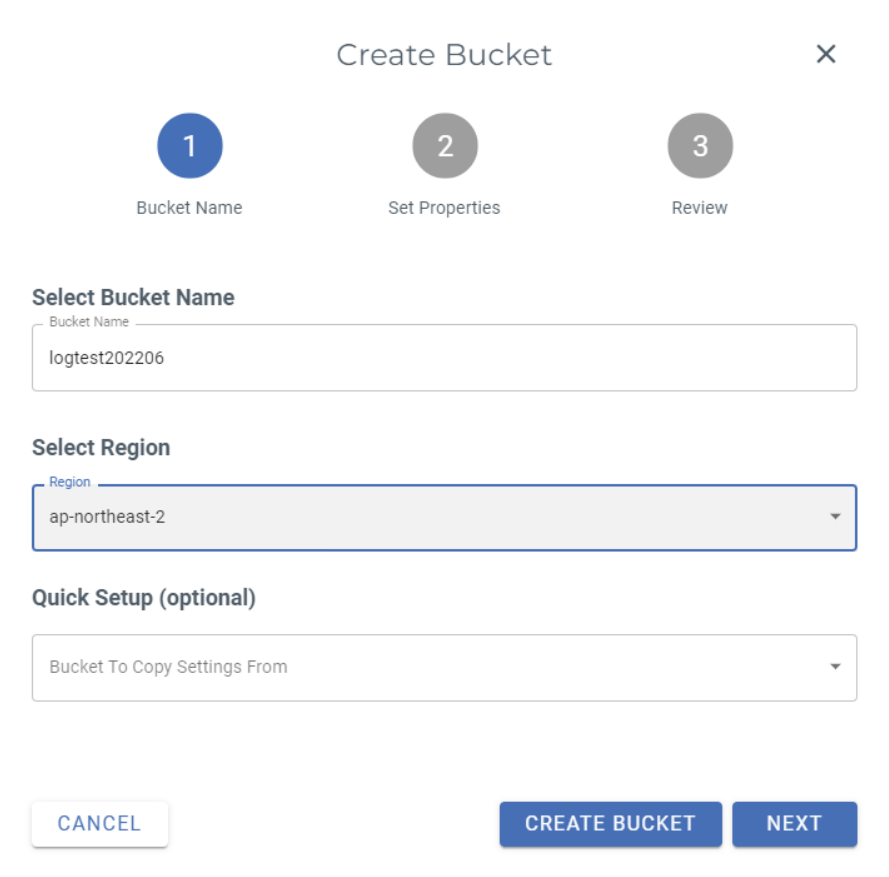
Task: Click the Quick Setup (optional) heading
Action: point(144,598)
